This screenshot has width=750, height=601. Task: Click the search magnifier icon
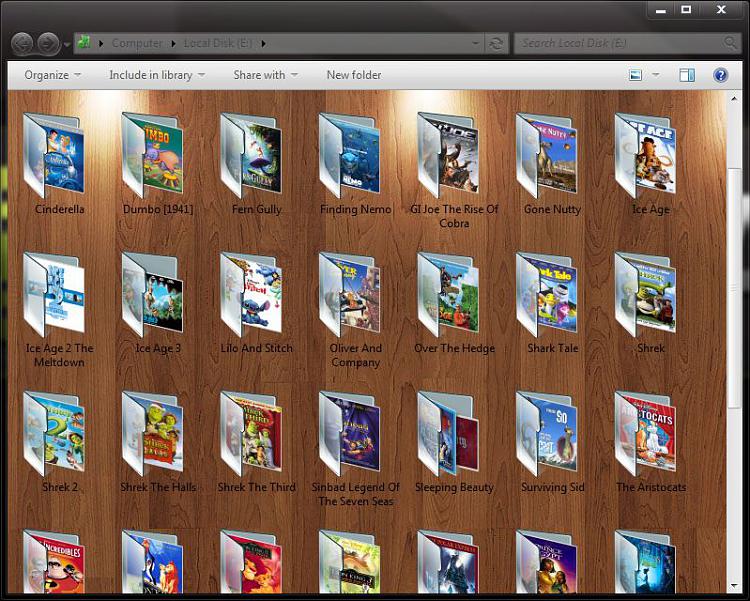click(730, 43)
